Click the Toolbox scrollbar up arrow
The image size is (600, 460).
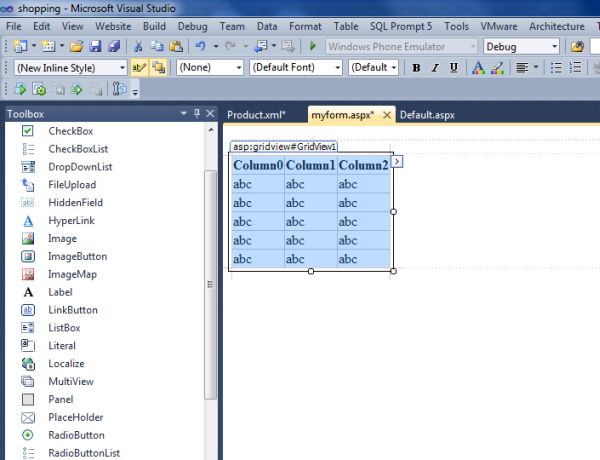211,130
